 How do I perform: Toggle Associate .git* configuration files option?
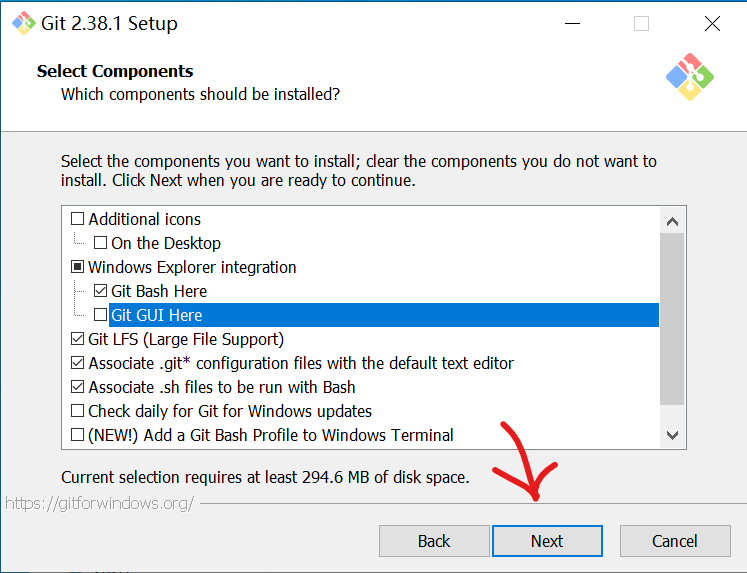(x=78, y=363)
